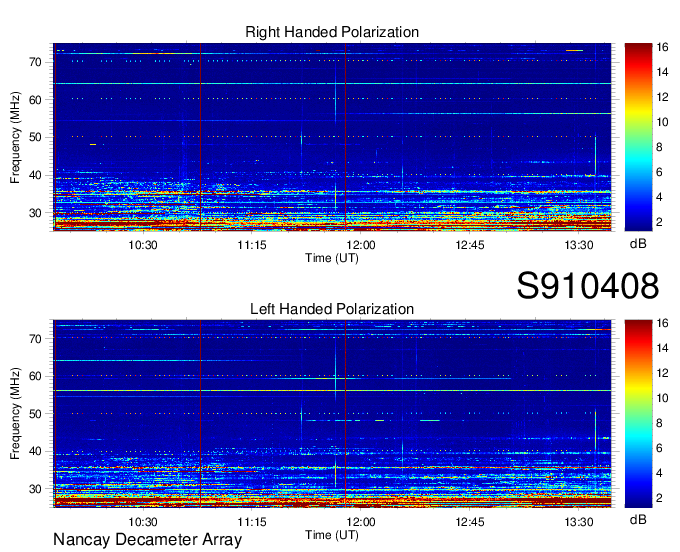
Task: Click the 12:00 time tick under the left-handed plot
Action: pos(361,522)
